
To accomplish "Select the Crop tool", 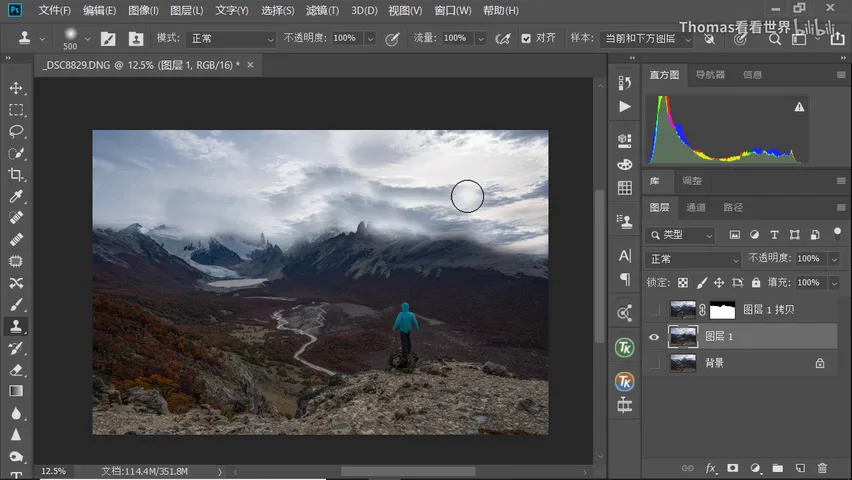I will coord(16,174).
